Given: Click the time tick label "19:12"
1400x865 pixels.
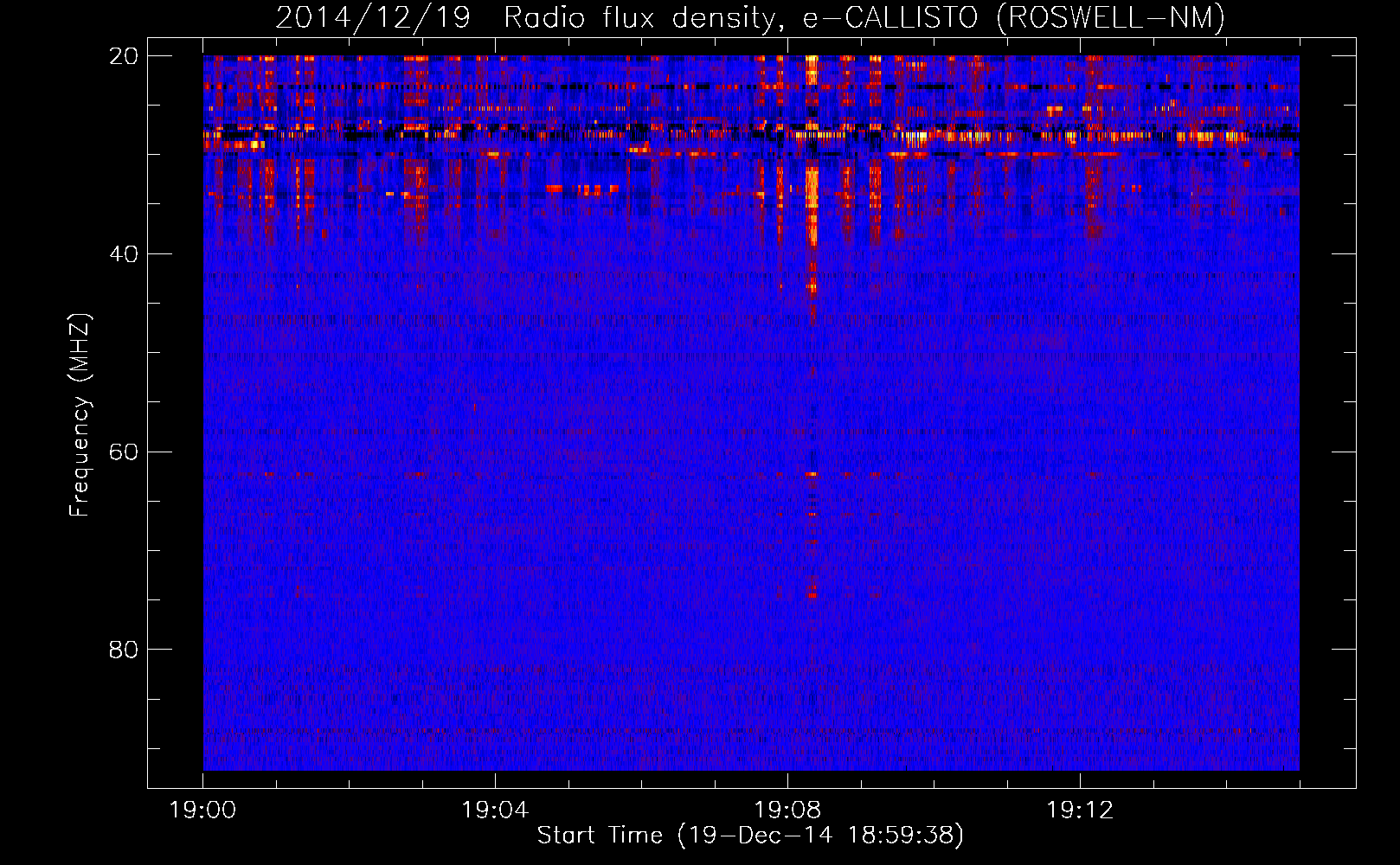Looking at the screenshot, I should (x=1080, y=810).
